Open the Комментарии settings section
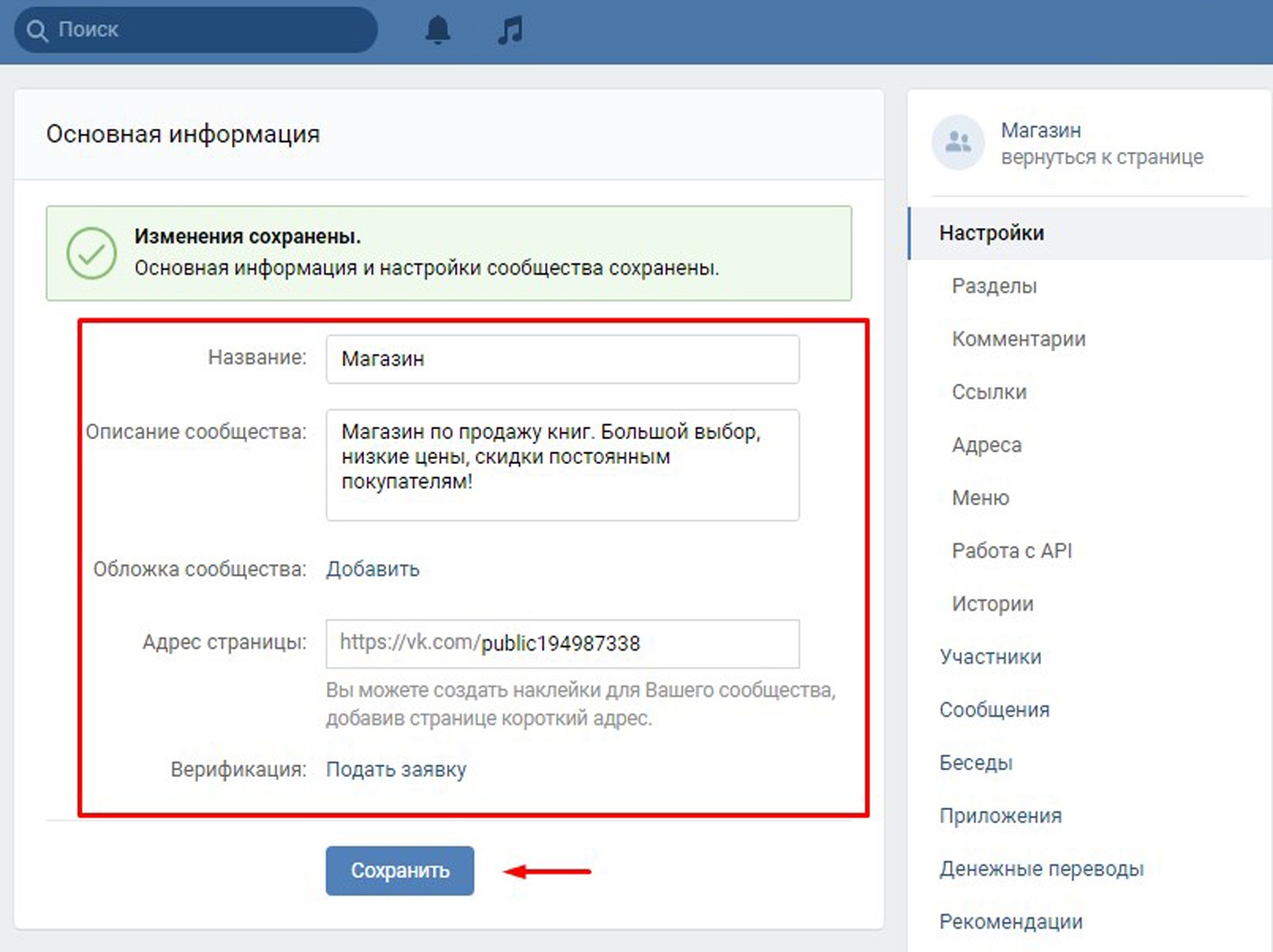 coord(1018,339)
